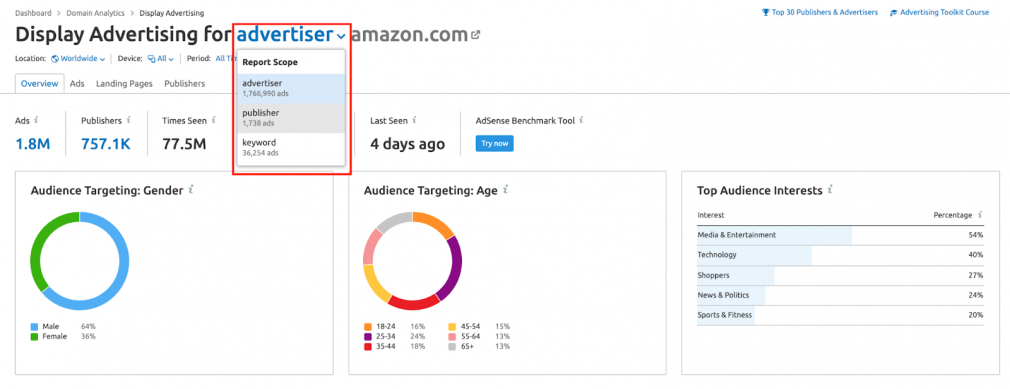
Task: Click info icon next to Publishers metric
Action: (x=129, y=120)
